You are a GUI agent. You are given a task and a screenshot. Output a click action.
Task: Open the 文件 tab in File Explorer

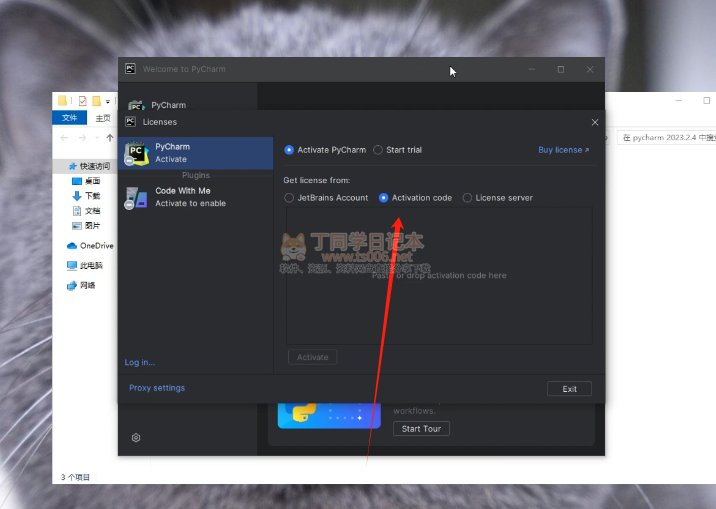[69, 118]
